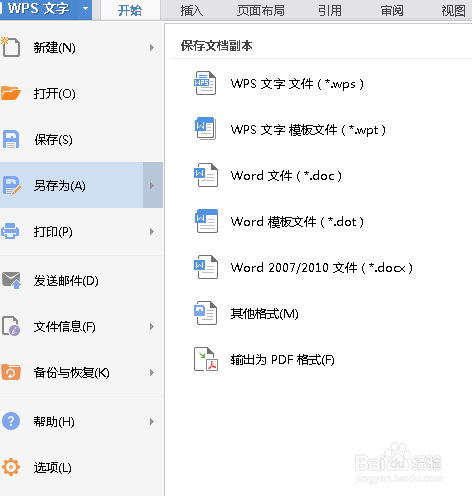
Task: Click the WPS file format icon
Action: point(205,83)
